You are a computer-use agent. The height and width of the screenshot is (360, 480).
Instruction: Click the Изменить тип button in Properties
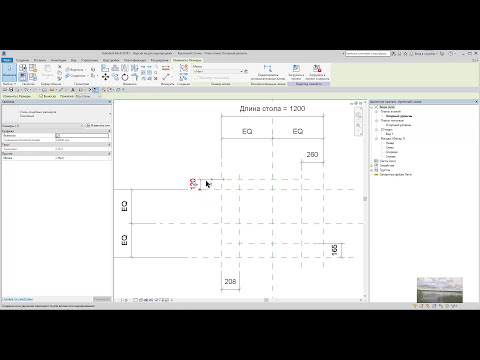[x=98, y=126]
